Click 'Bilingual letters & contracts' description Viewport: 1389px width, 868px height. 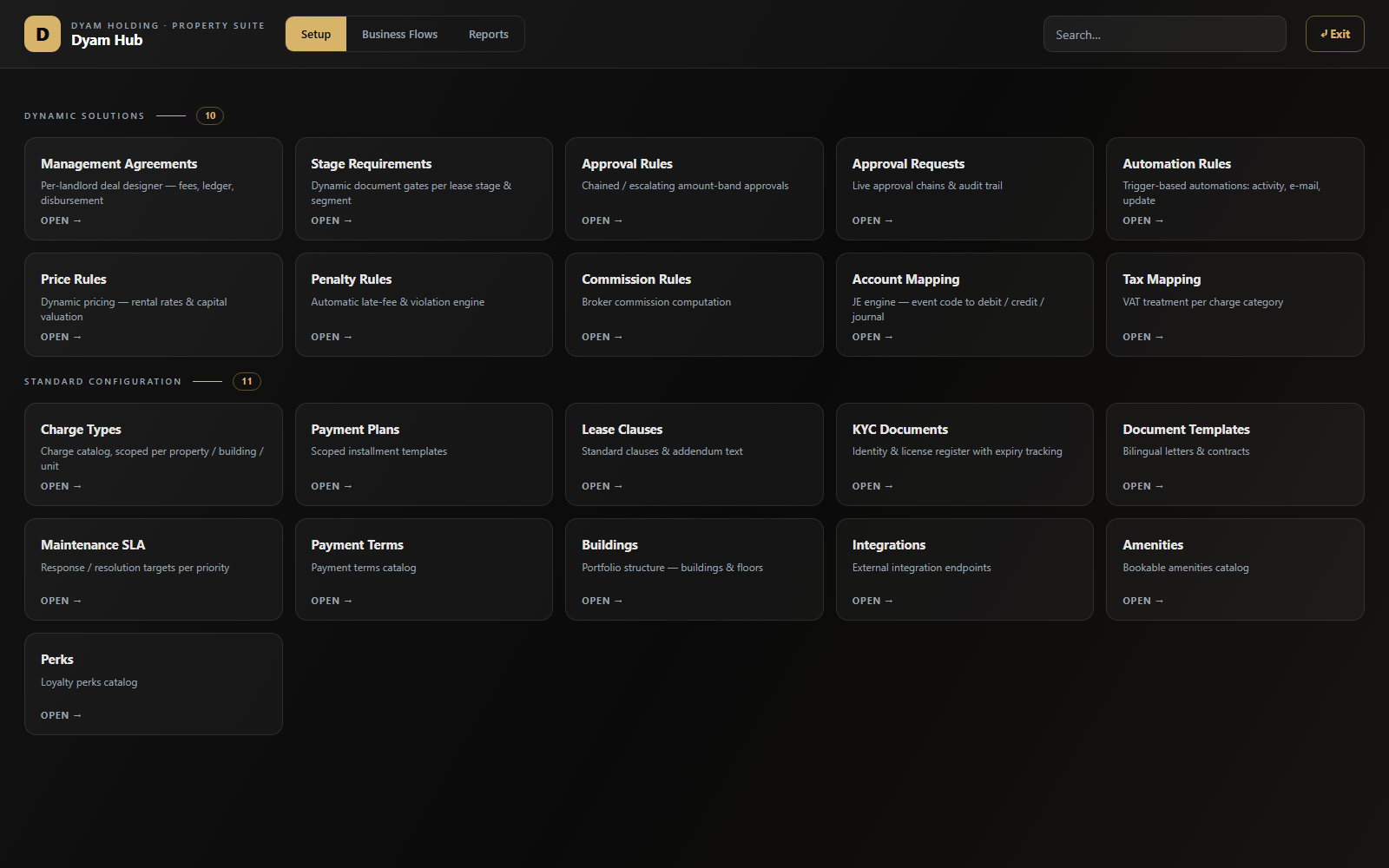point(1186,451)
